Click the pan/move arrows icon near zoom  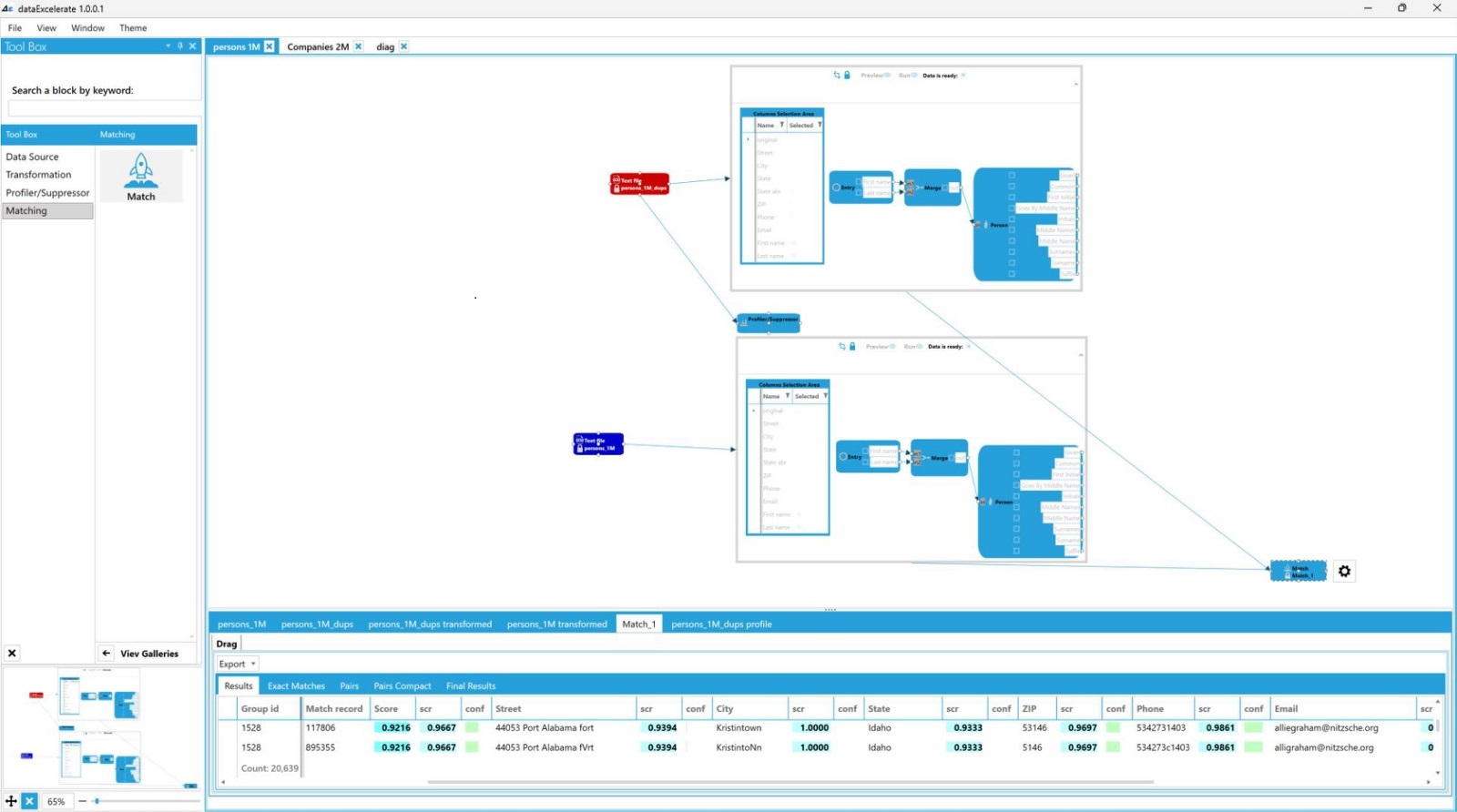click(x=11, y=801)
